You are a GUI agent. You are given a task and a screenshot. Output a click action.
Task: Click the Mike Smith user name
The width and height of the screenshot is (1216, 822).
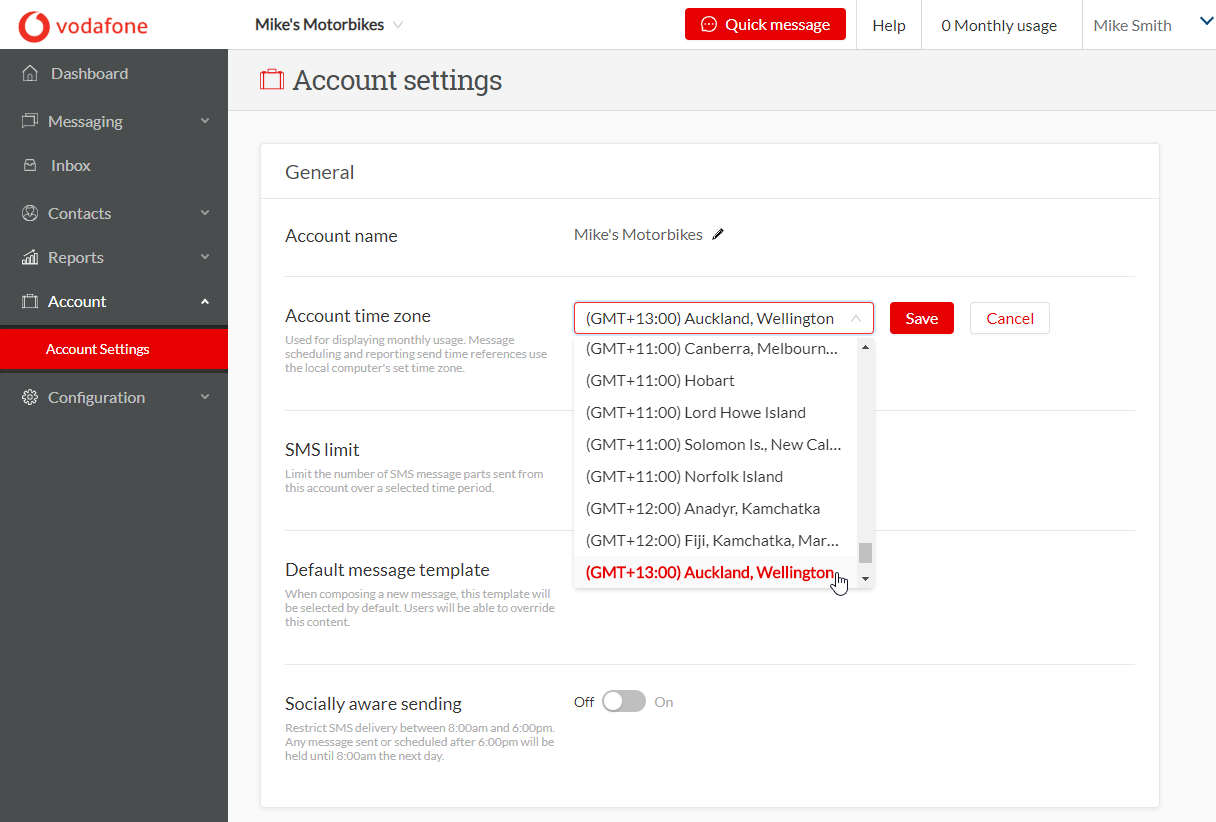1133,25
